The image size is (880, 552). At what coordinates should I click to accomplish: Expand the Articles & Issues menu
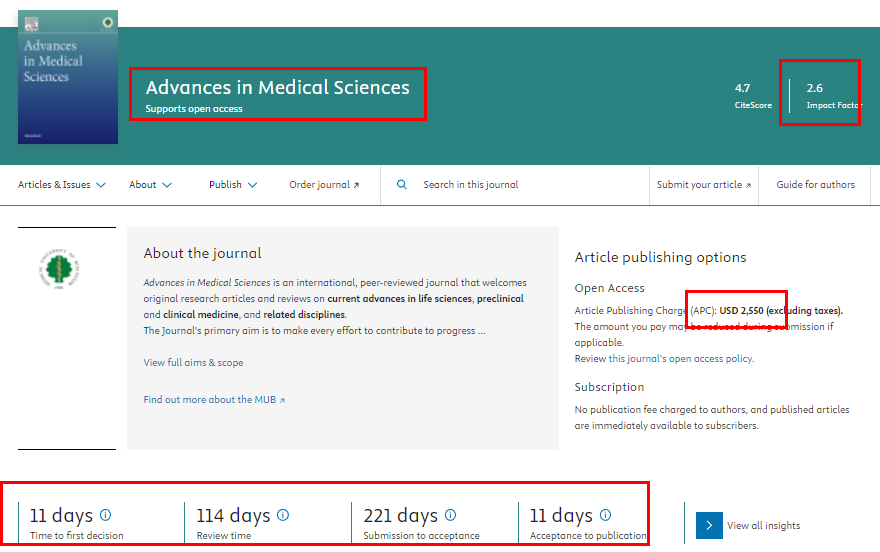62,185
